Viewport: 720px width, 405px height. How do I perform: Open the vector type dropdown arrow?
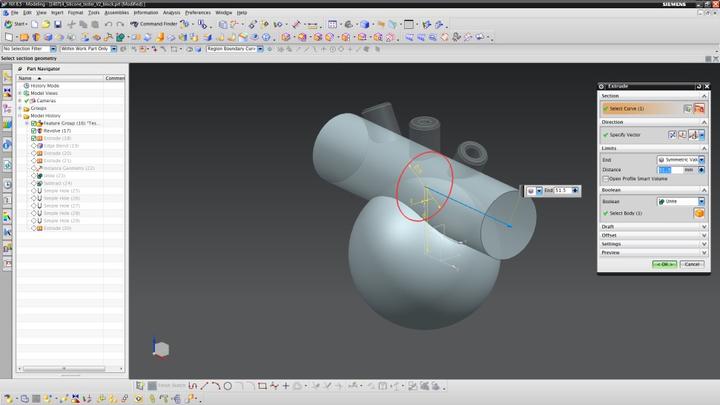(x=702, y=135)
